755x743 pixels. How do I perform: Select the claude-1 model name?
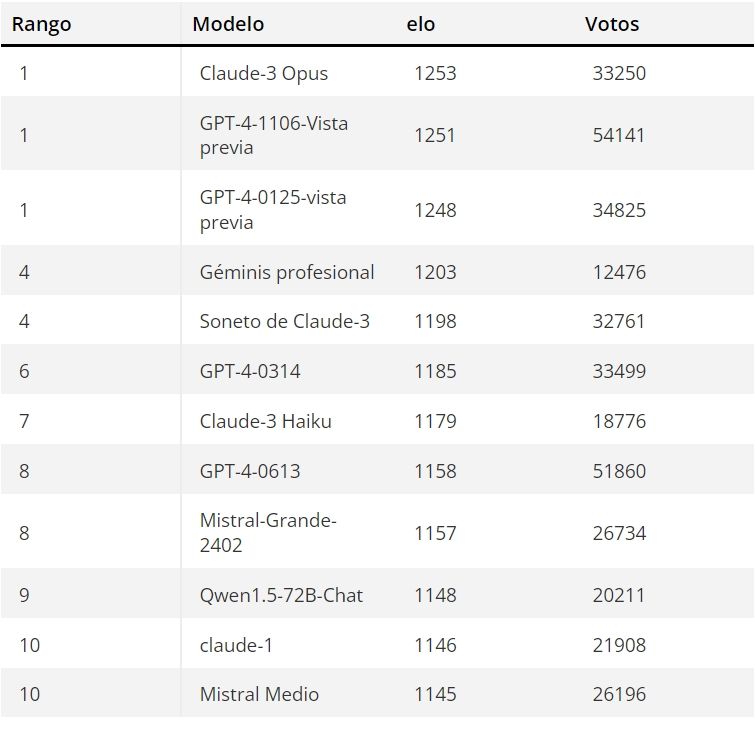236,645
